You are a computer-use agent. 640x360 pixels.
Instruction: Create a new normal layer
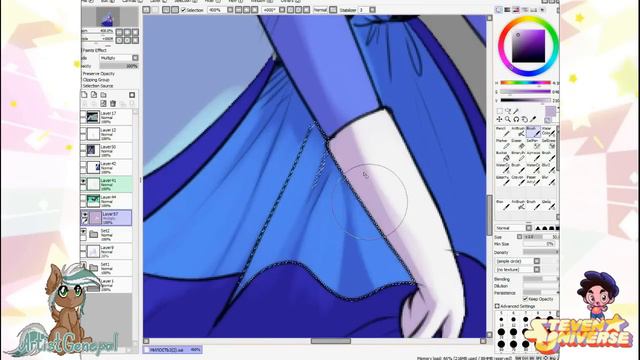coord(84,95)
